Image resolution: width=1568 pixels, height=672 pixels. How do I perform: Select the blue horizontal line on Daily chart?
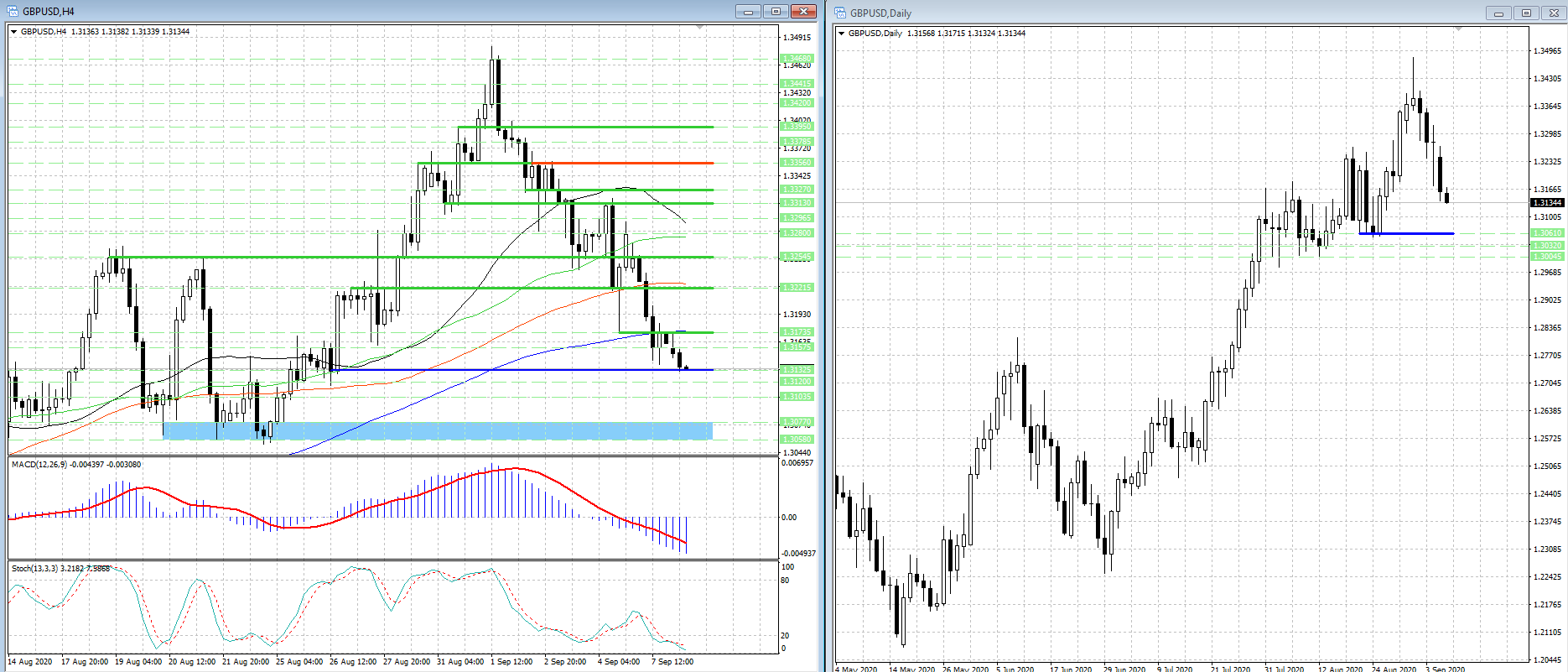click(x=1409, y=233)
